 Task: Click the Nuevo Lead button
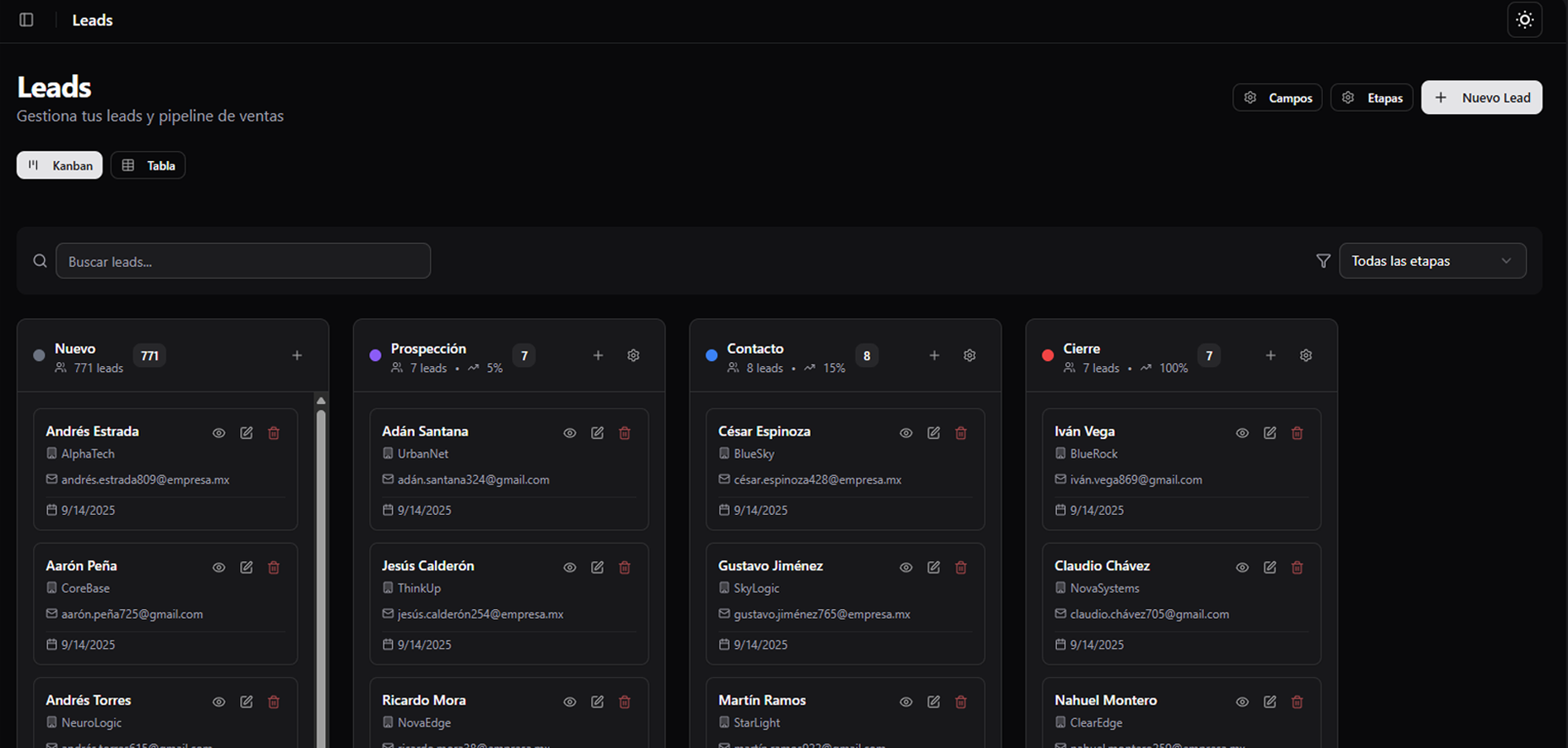pyautogui.click(x=1481, y=98)
